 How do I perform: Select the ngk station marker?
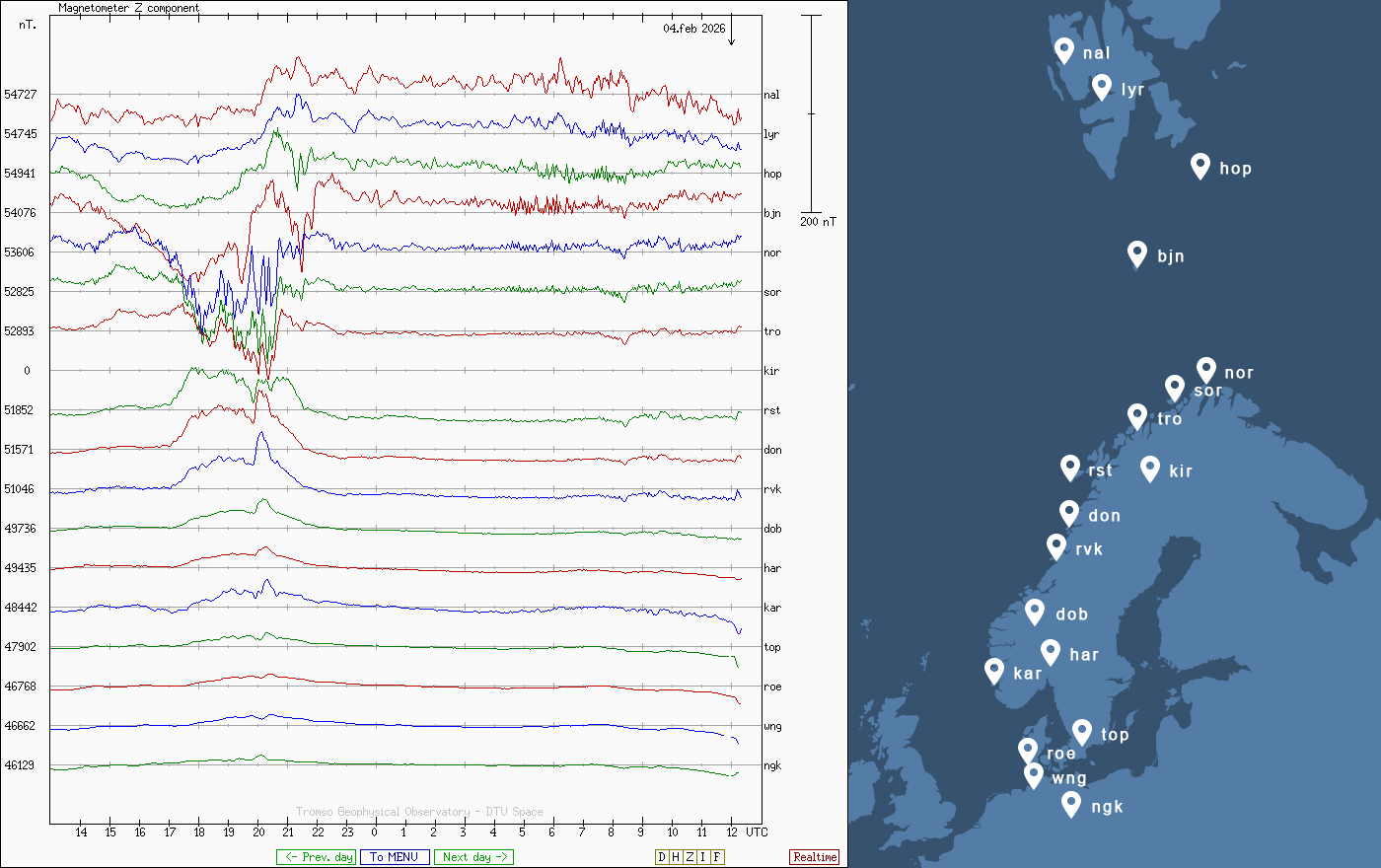pyautogui.click(x=1071, y=804)
